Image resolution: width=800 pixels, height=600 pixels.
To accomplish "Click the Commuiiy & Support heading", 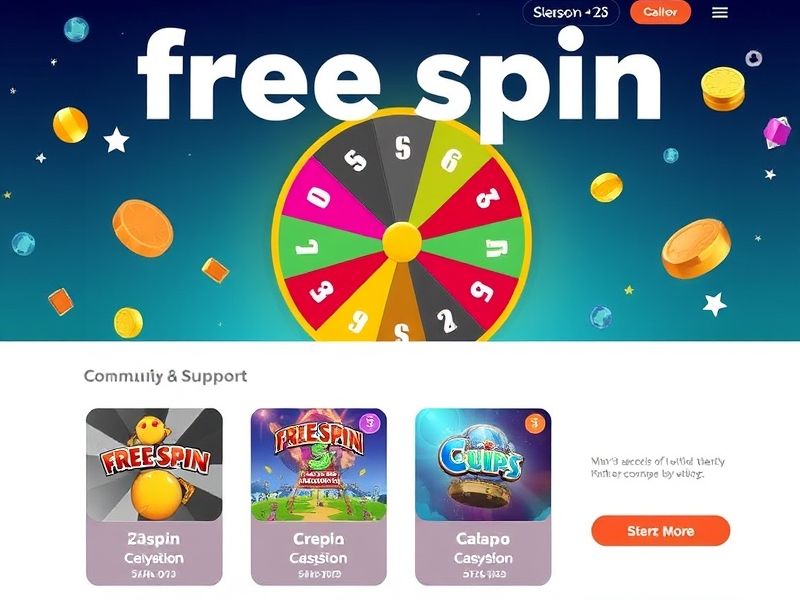I will point(165,376).
